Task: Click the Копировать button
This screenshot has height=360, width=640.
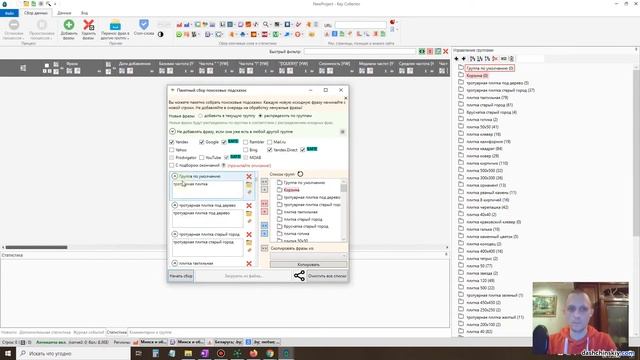Action: [x=309, y=264]
